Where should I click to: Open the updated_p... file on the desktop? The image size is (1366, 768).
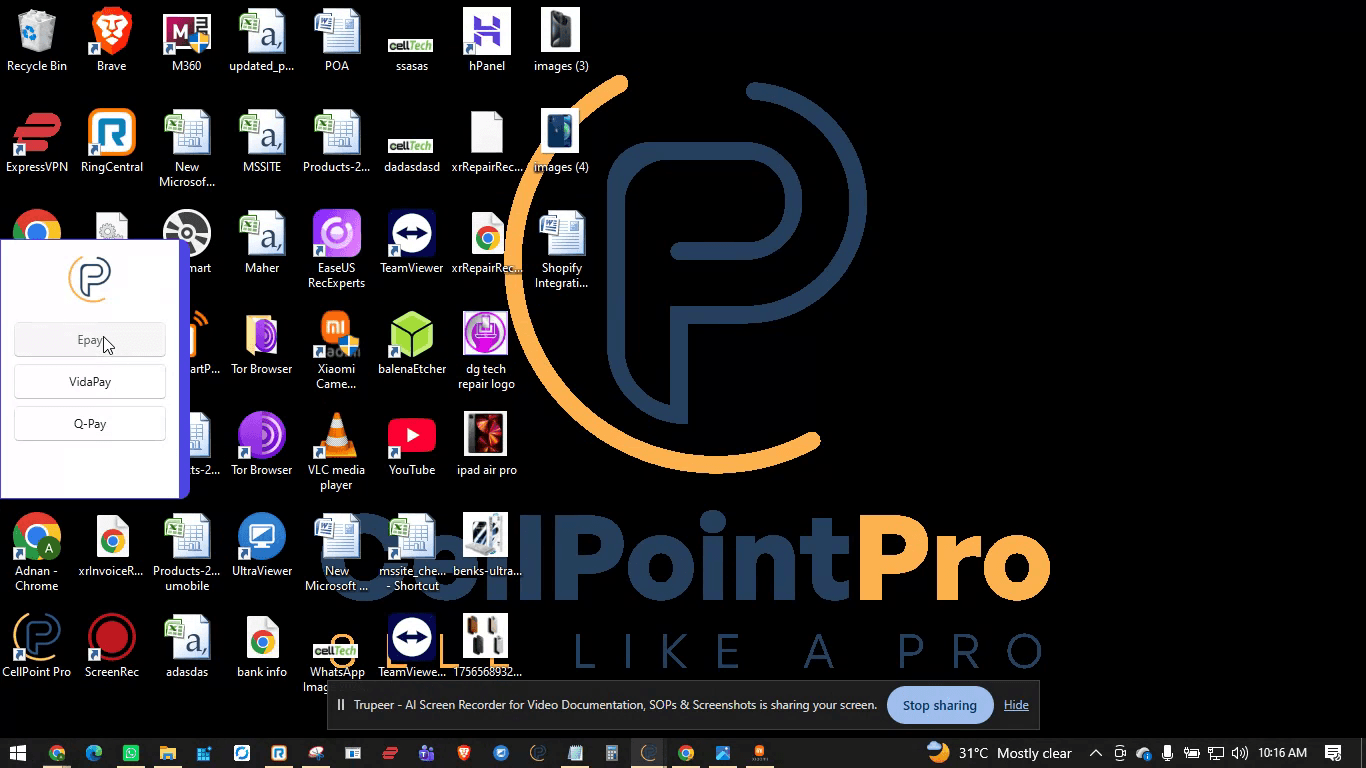[x=262, y=41]
